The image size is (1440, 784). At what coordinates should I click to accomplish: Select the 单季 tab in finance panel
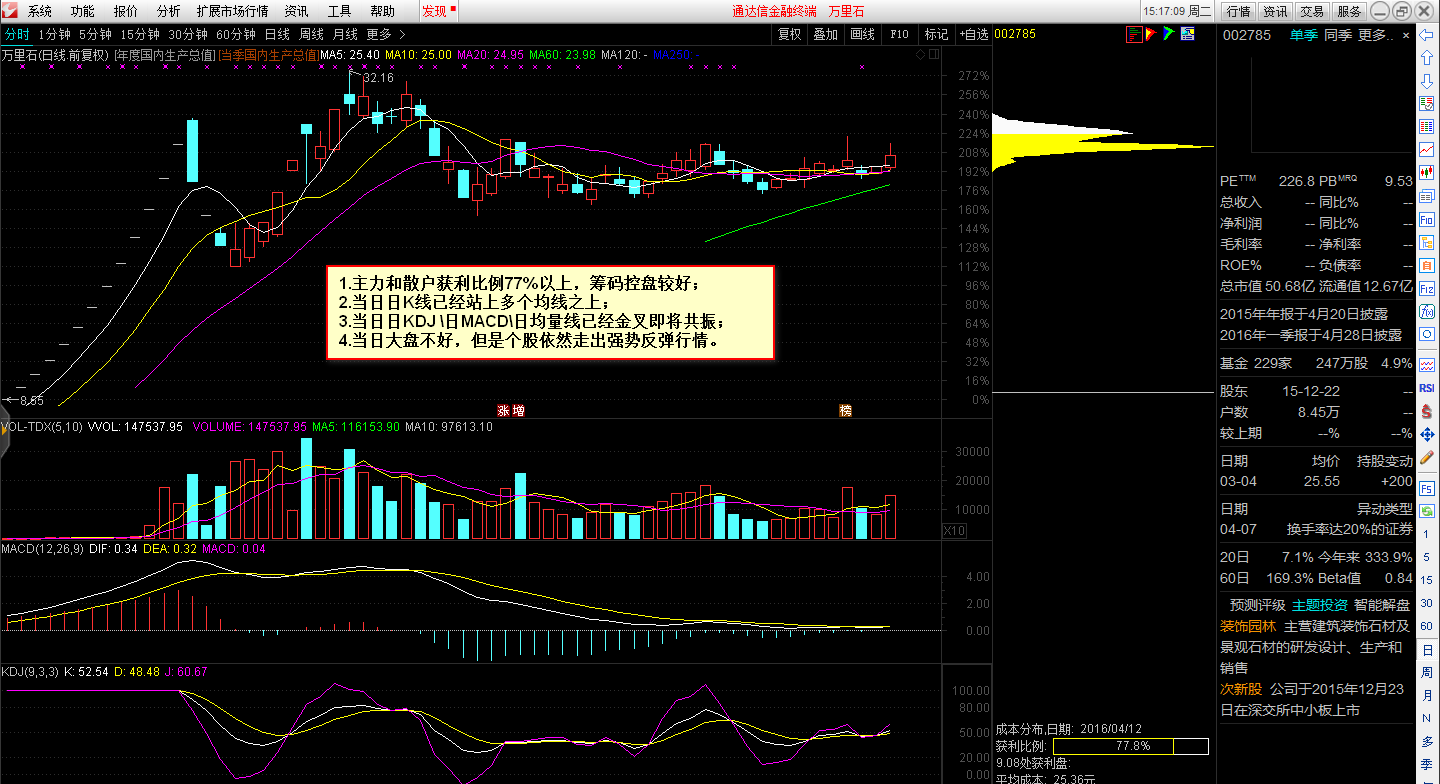coord(1303,34)
